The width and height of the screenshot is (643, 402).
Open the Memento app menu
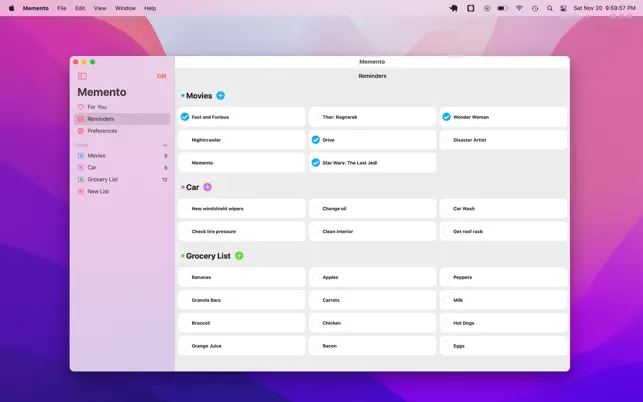(x=36, y=8)
